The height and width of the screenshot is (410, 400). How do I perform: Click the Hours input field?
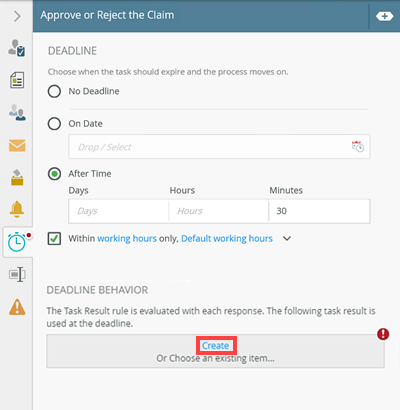click(219, 211)
